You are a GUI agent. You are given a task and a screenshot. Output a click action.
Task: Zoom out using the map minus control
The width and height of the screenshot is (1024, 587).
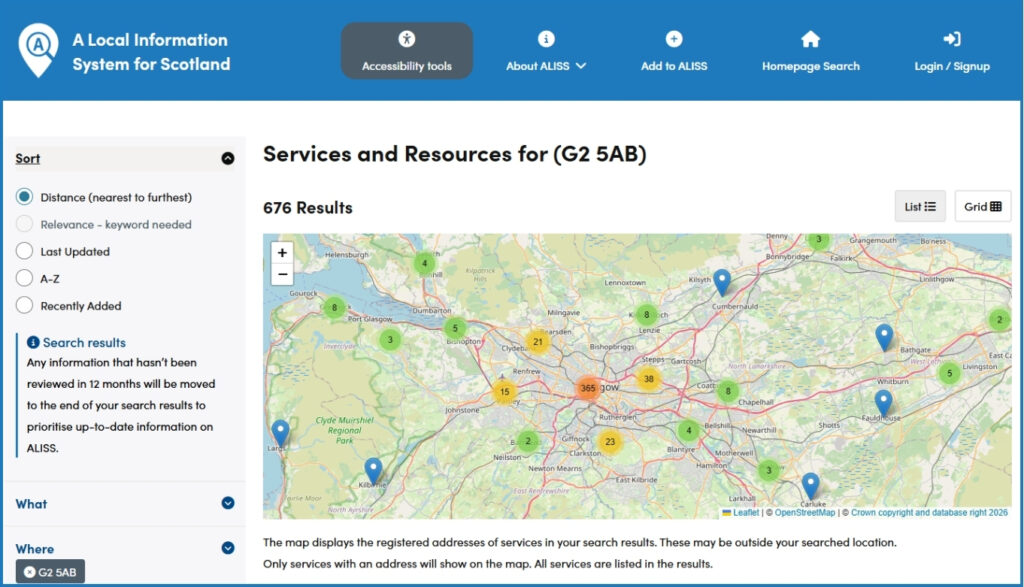click(285, 274)
